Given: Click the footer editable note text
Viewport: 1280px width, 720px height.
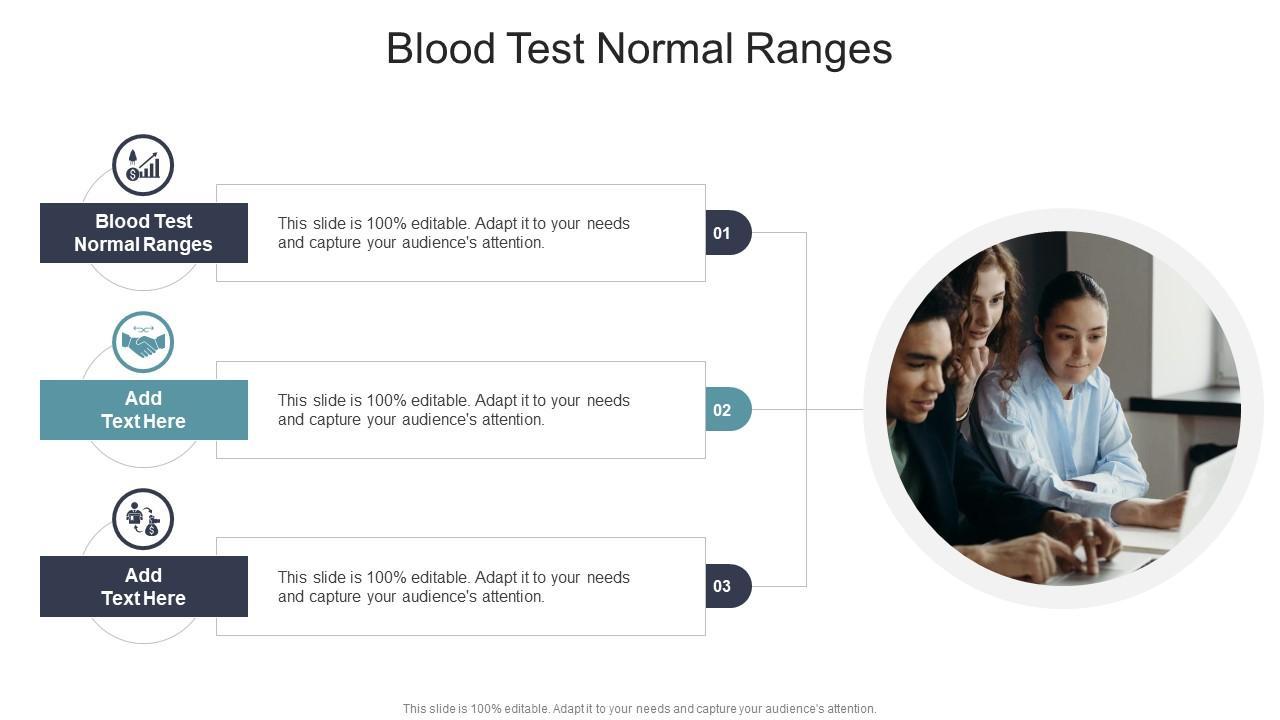Looking at the screenshot, I should point(639,709).
